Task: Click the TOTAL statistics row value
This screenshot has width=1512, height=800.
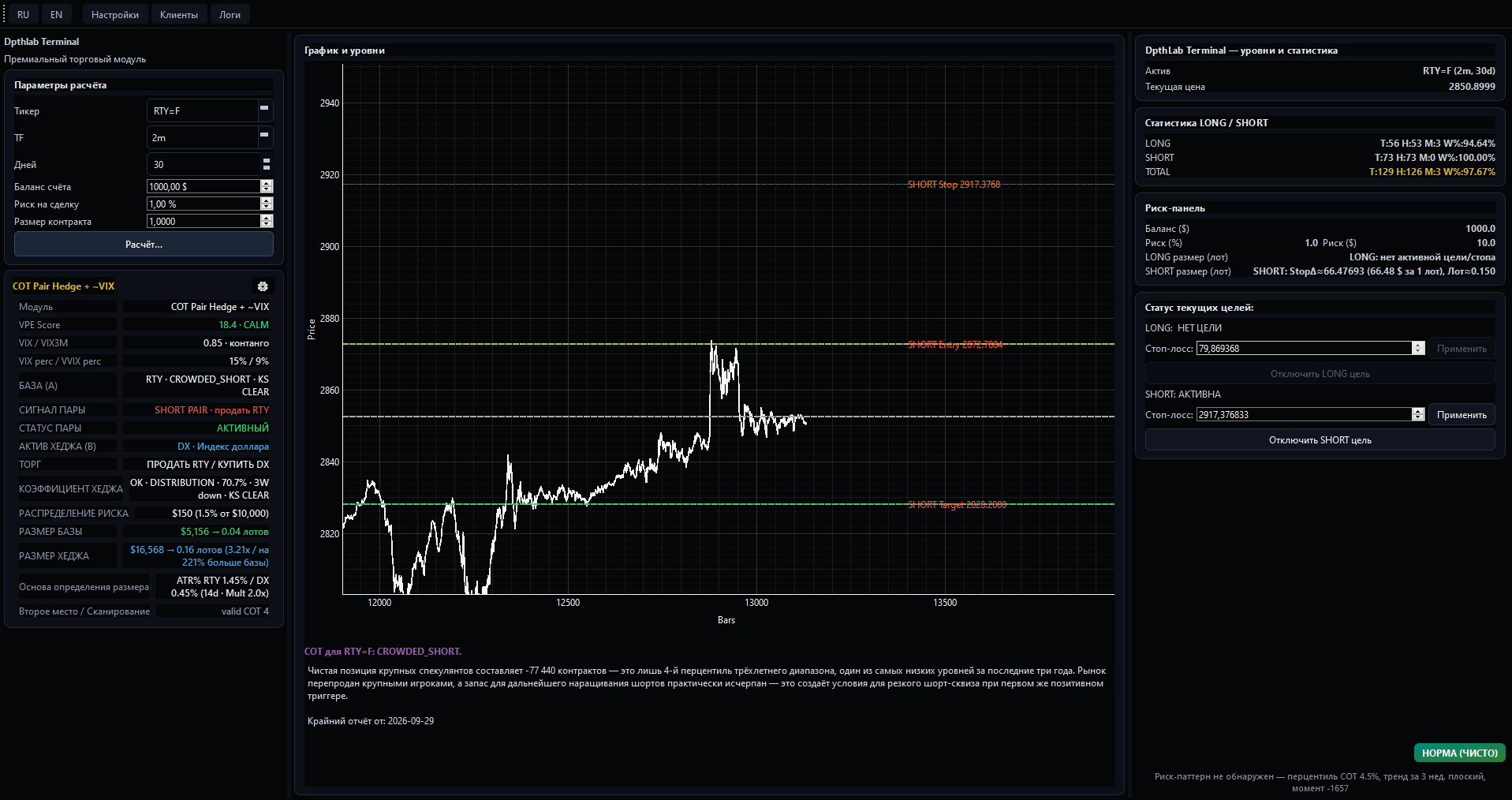Action: [1432, 171]
